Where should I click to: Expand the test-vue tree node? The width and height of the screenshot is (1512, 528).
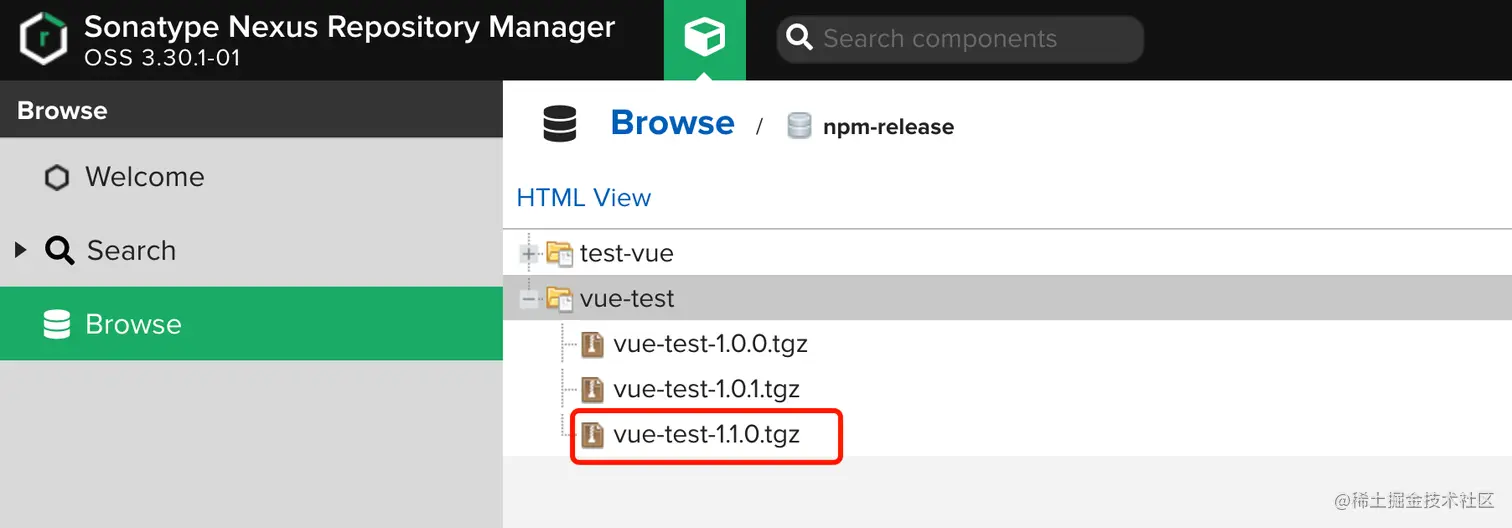click(528, 254)
